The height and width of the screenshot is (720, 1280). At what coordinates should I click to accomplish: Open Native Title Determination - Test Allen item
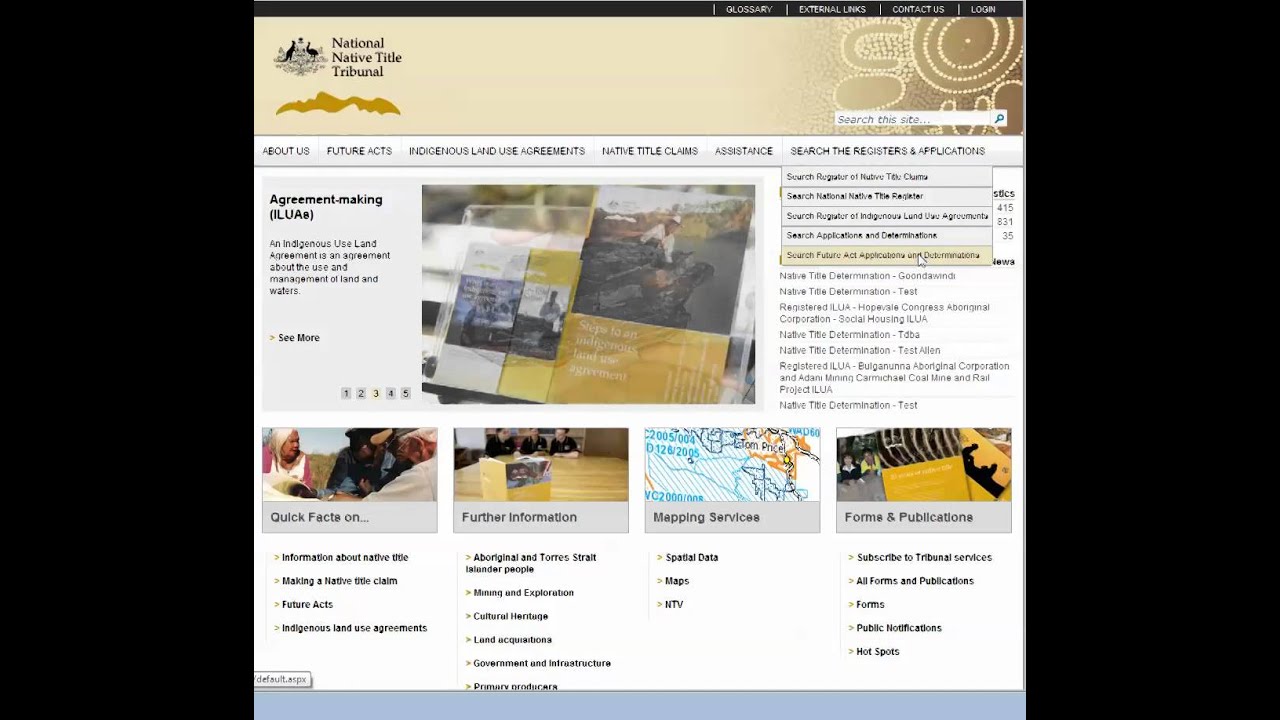860,351
